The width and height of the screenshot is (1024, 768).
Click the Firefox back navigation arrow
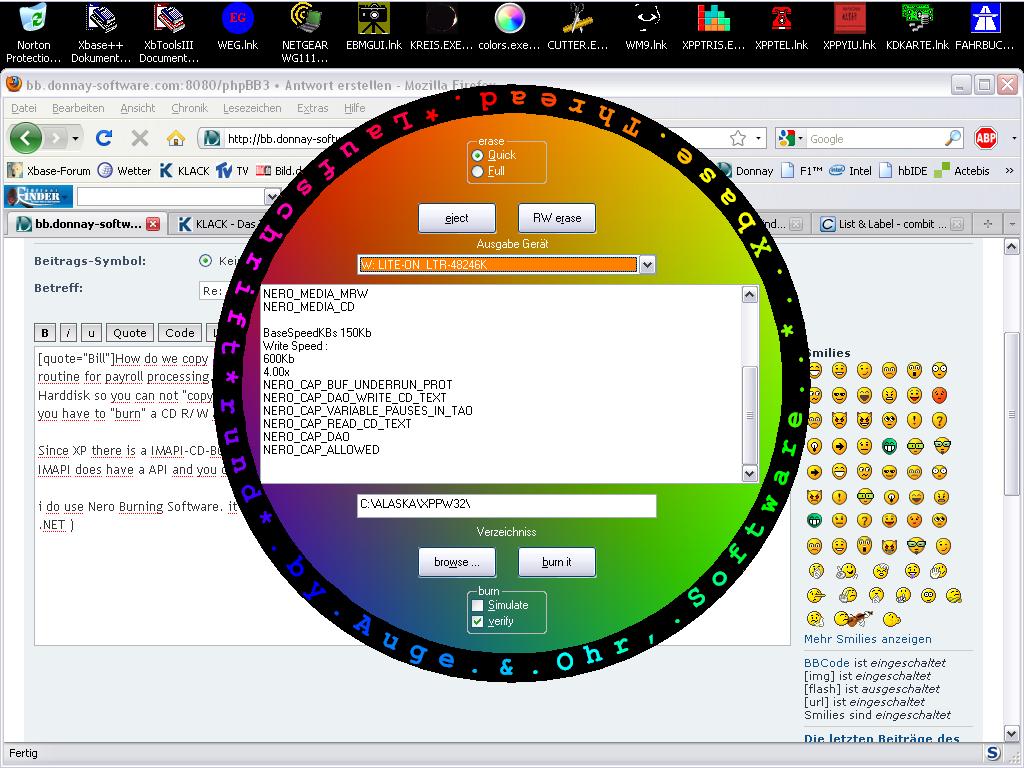26,138
